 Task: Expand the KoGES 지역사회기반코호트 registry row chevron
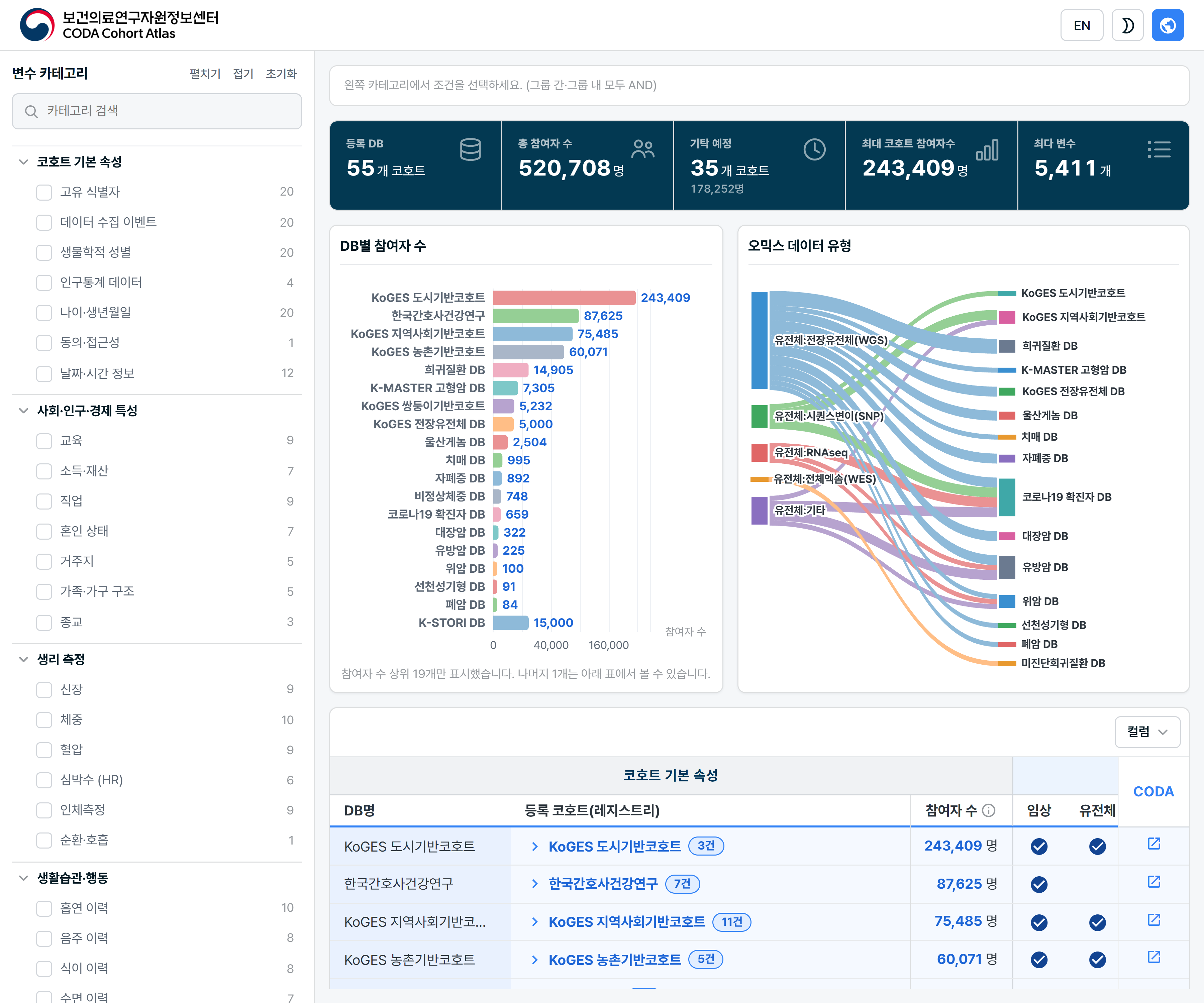534,922
